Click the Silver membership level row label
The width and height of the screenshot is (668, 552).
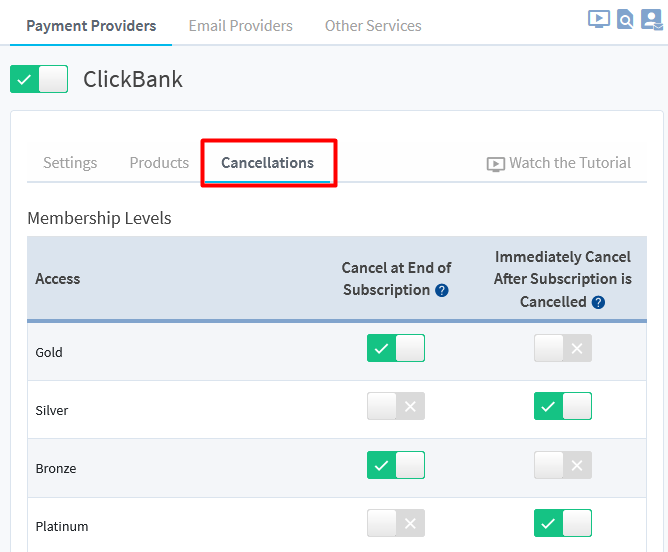[52, 410]
